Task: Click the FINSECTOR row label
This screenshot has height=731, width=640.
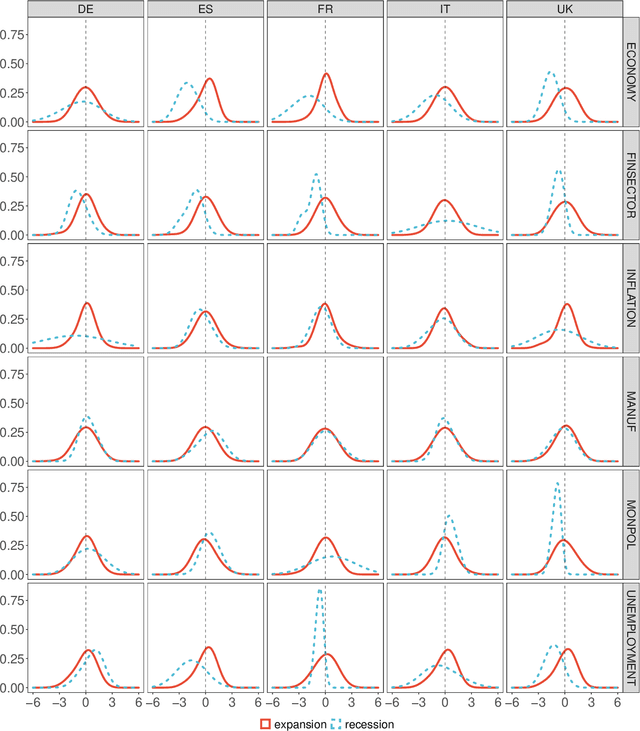Action: [631, 185]
